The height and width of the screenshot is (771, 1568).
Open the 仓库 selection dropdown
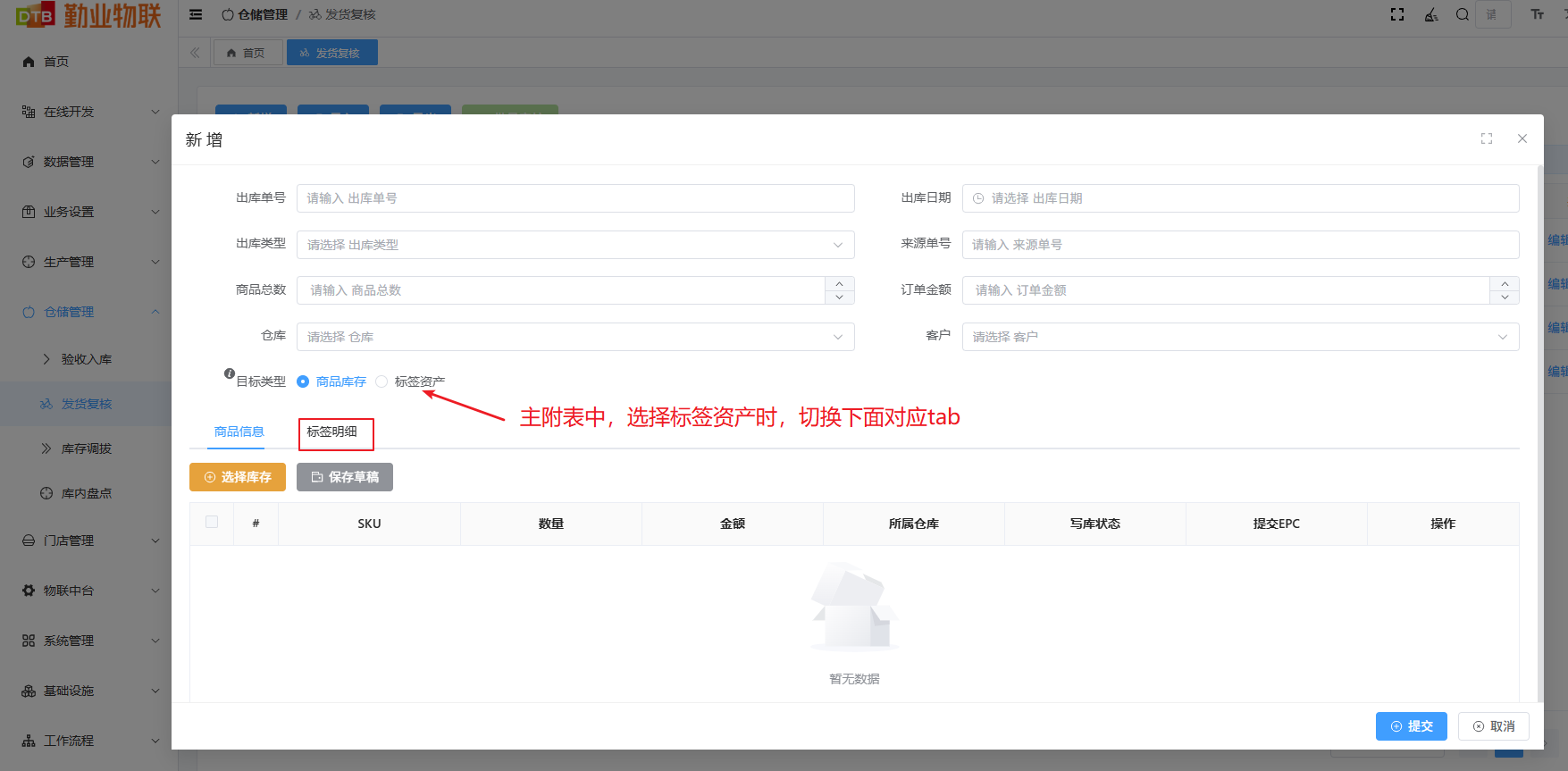click(574, 337)
